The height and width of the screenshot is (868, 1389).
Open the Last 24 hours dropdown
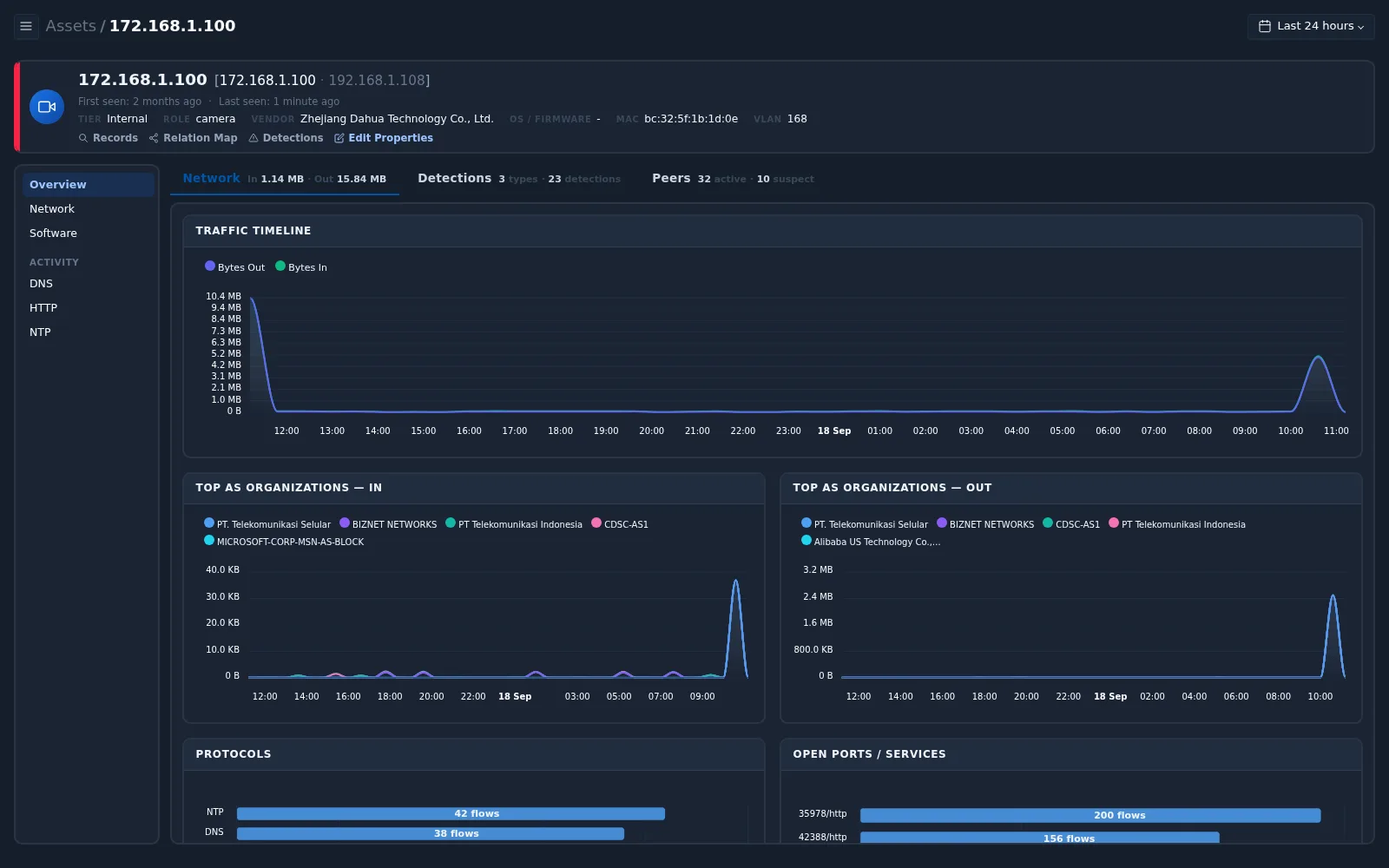pyautogui.click(x=1311, y=26)
